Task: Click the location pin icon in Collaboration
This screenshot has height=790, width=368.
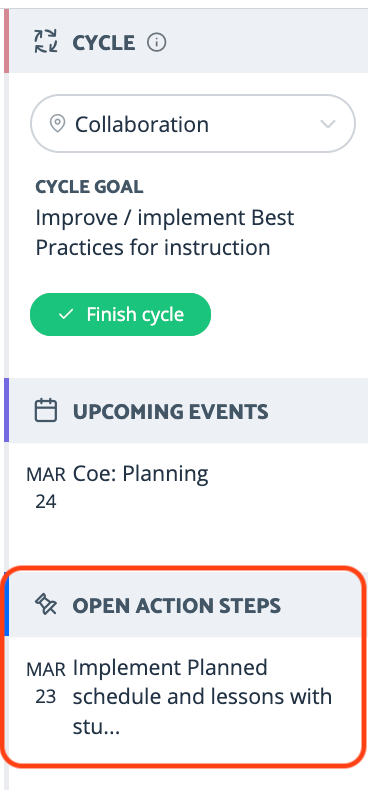Action: [58, 124]
